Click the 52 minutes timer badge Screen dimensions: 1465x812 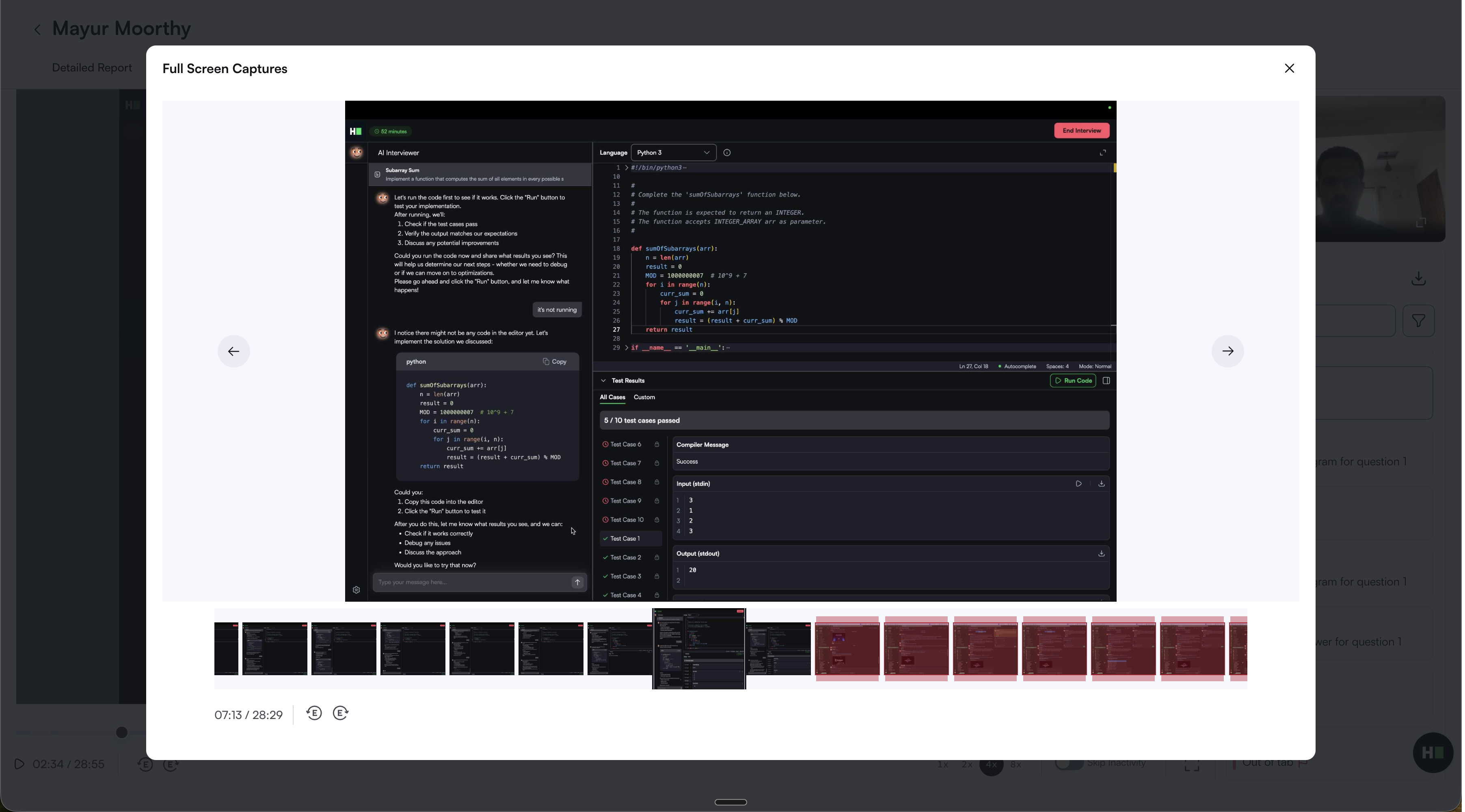tap(391, 132)
